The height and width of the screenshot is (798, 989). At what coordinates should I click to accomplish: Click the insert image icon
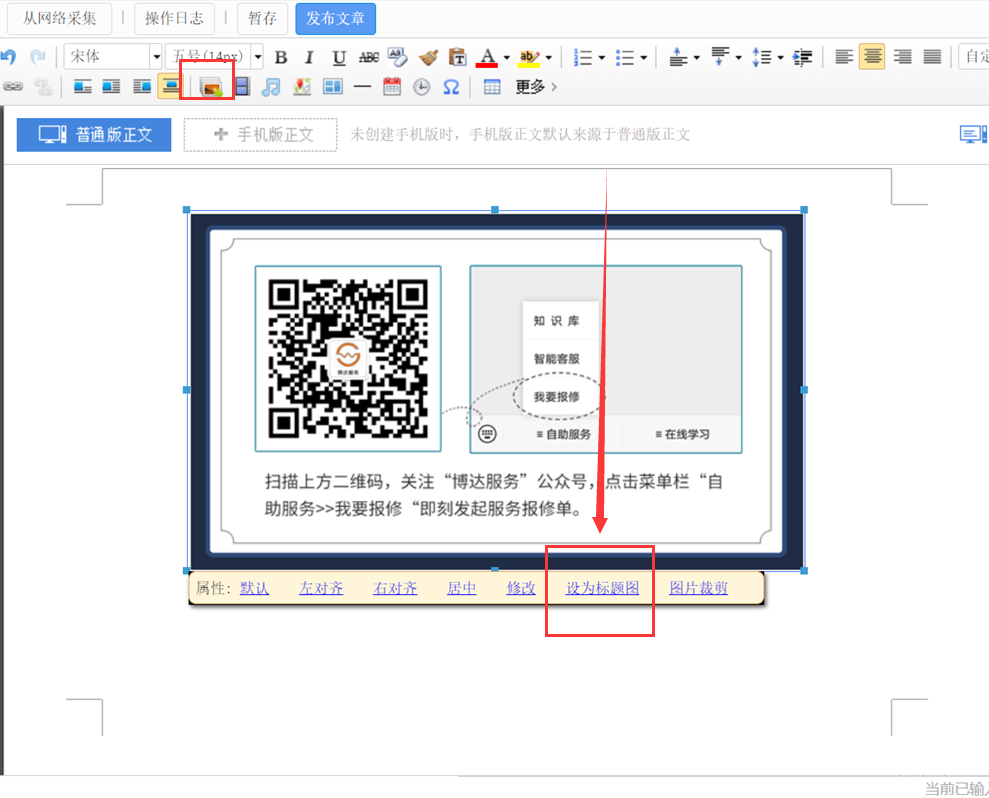tap(211, 87)
